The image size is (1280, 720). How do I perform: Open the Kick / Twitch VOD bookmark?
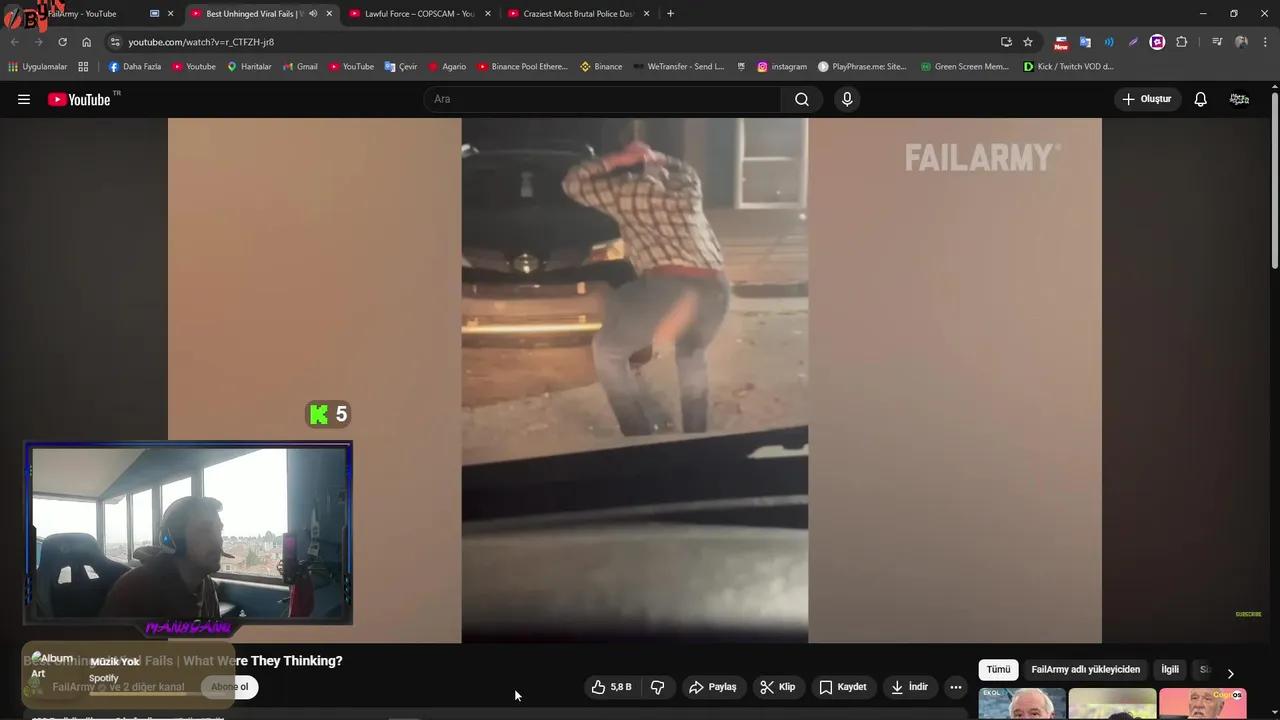(x=1068, y=67)
